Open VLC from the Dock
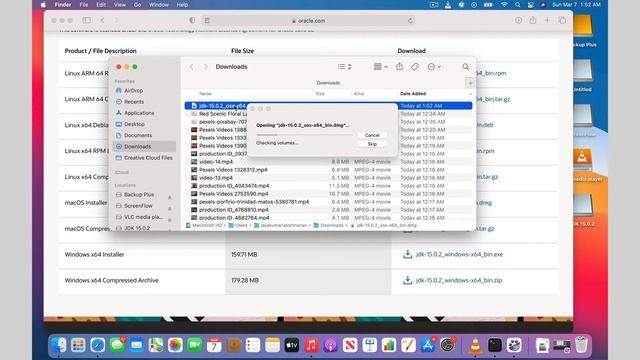Image resolution: width=640 pixels, height=360 pixels. point(475,345)
